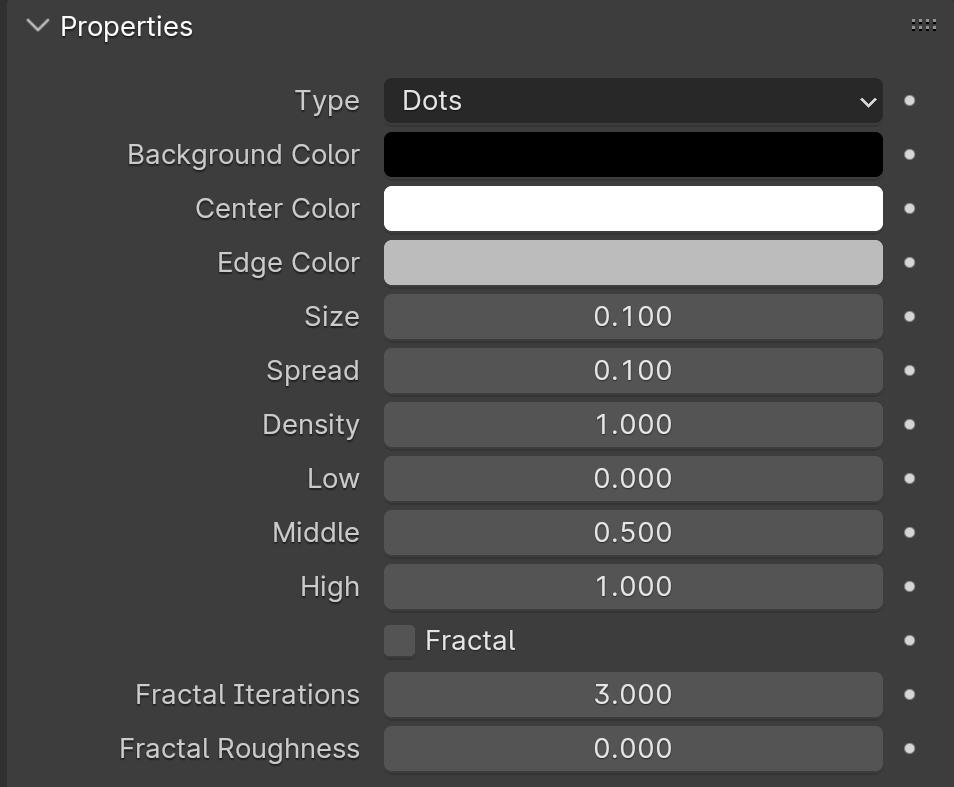Viewport: 954px width, 787px height.
Task: Enable the Fractal checkbox
Action: pyautogui.click(x=399, y=640)
